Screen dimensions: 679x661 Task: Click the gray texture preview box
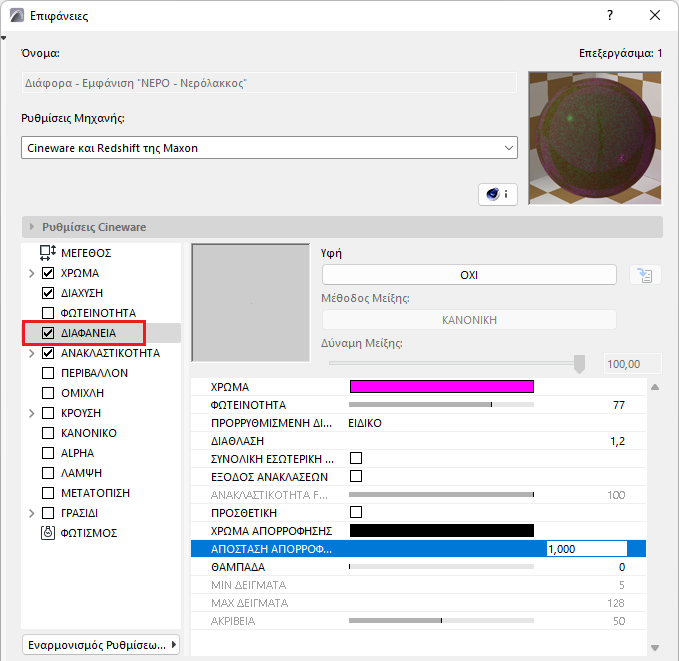click(251, 303)
